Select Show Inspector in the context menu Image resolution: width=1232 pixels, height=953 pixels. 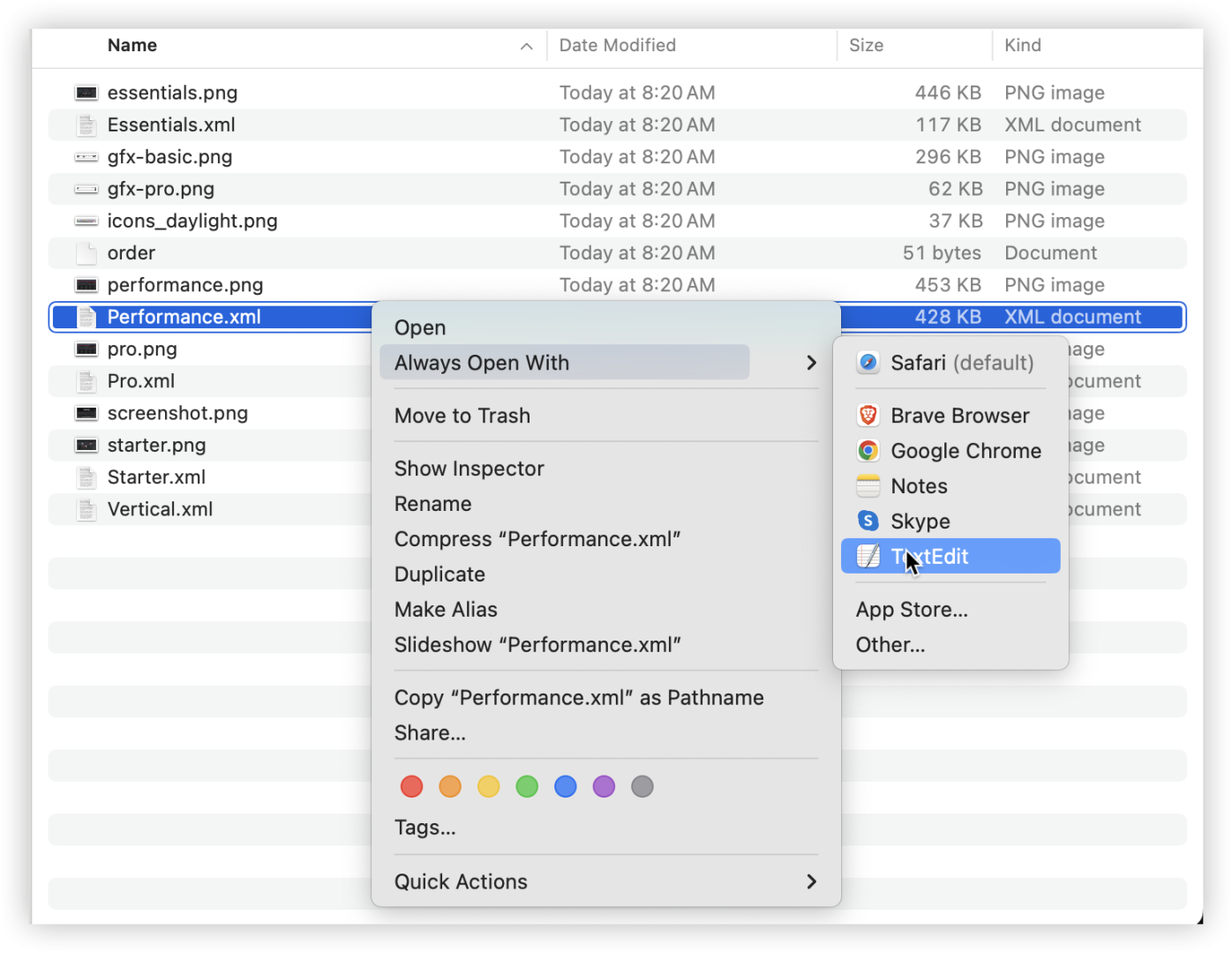tap(470, 469)
